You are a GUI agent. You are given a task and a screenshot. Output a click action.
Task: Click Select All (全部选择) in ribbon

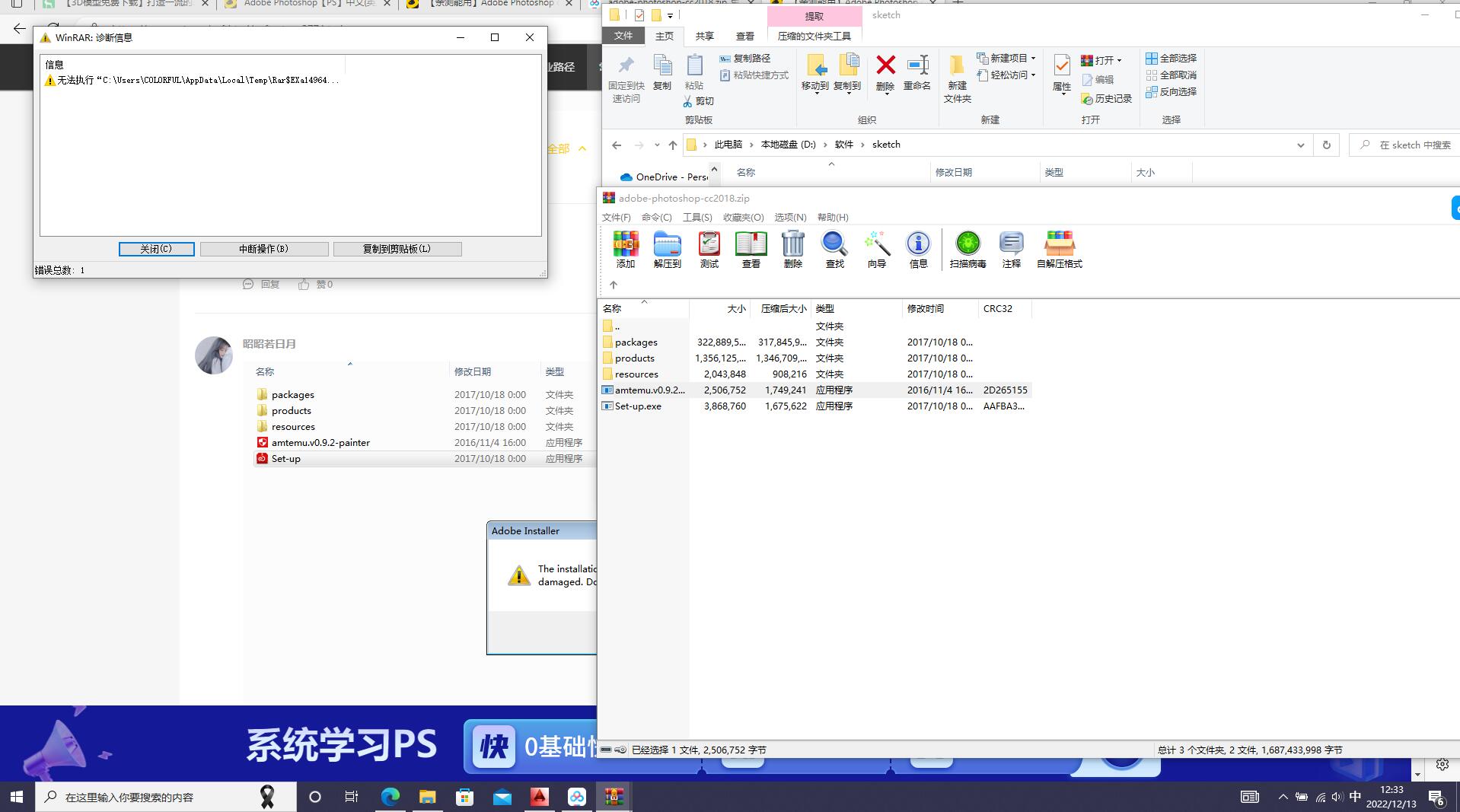[x=1171, y=58]
